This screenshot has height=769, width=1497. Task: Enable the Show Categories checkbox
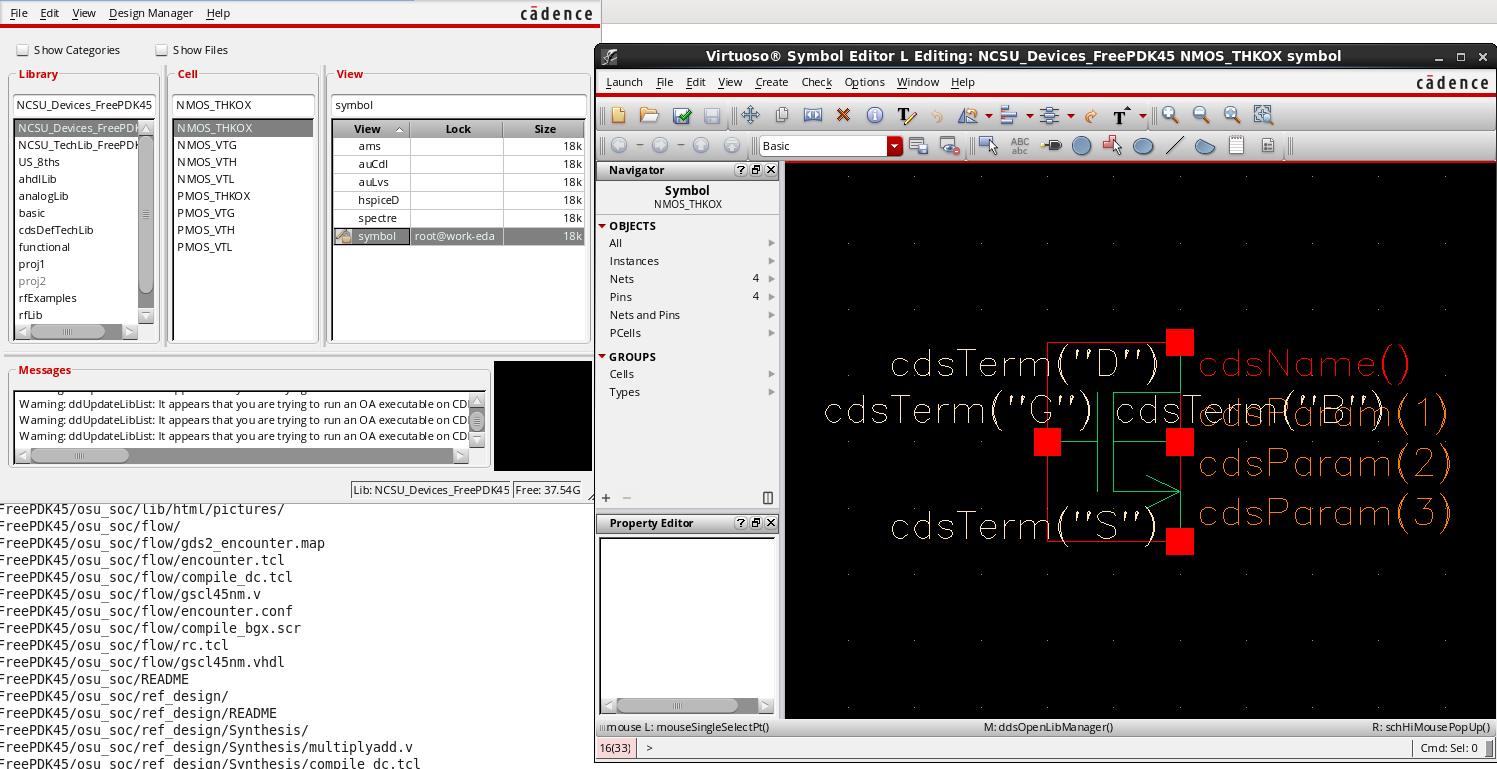click(x=23, y=50)
